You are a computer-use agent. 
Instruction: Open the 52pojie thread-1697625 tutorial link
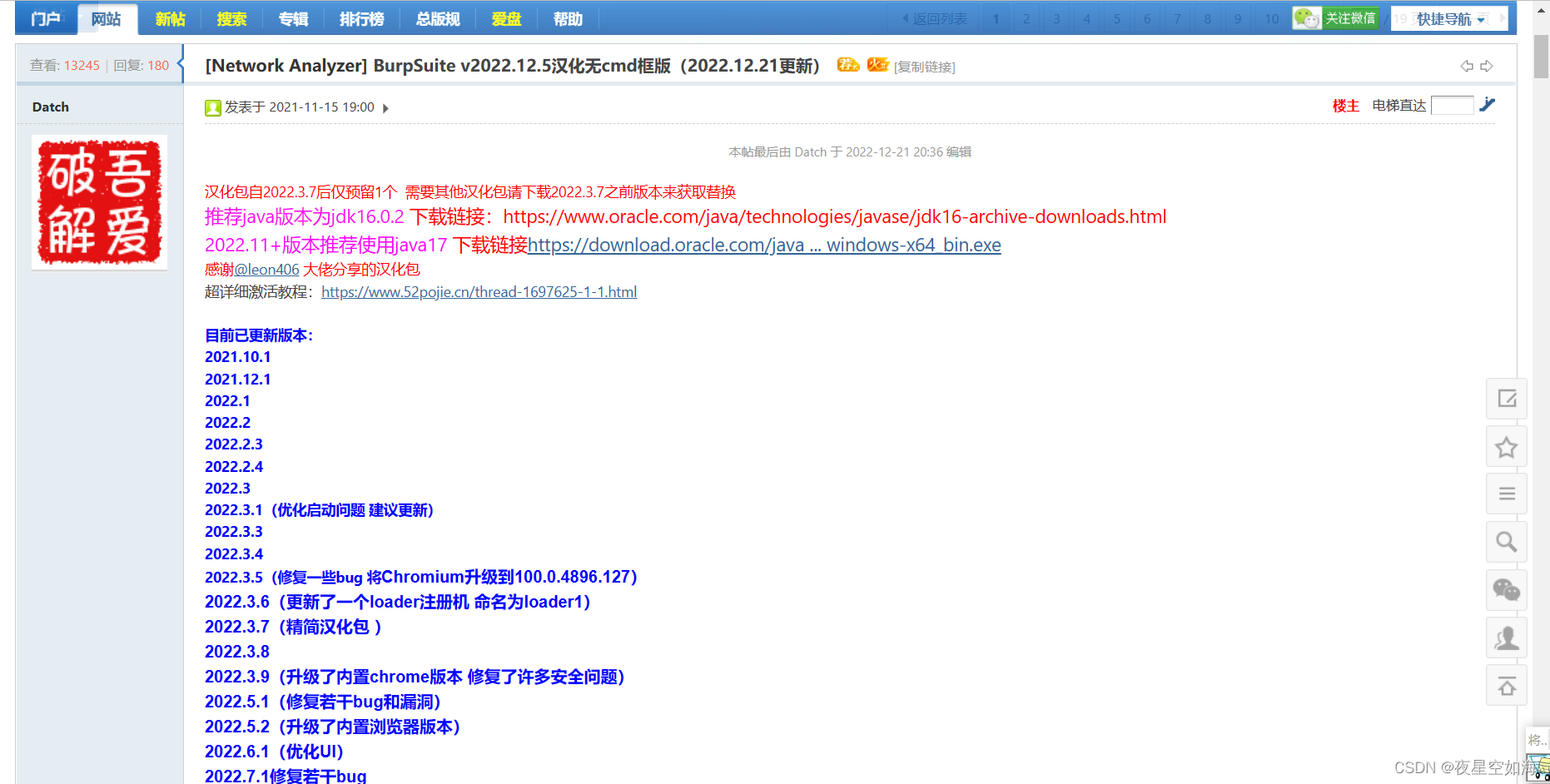479,292
